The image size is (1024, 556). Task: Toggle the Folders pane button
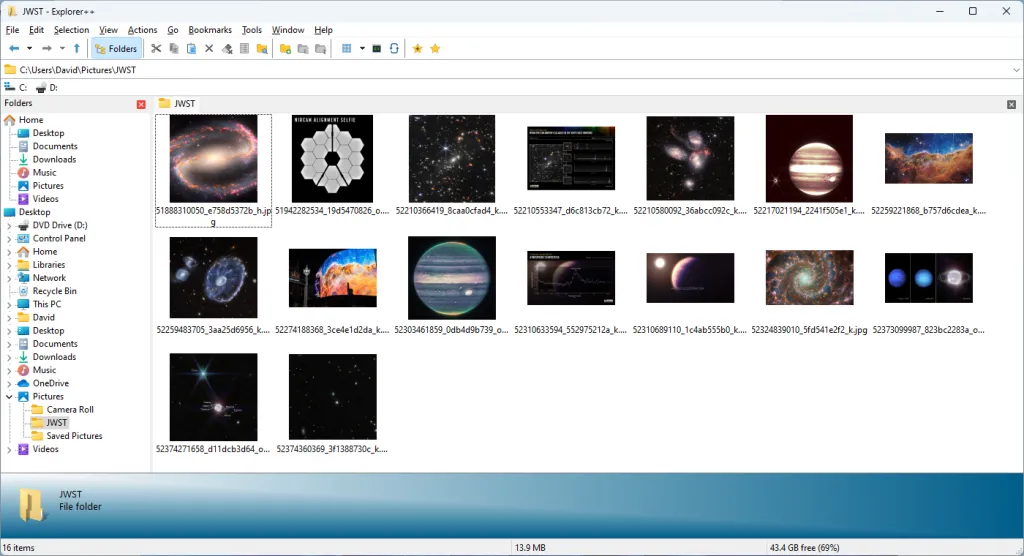coord(116,48)
